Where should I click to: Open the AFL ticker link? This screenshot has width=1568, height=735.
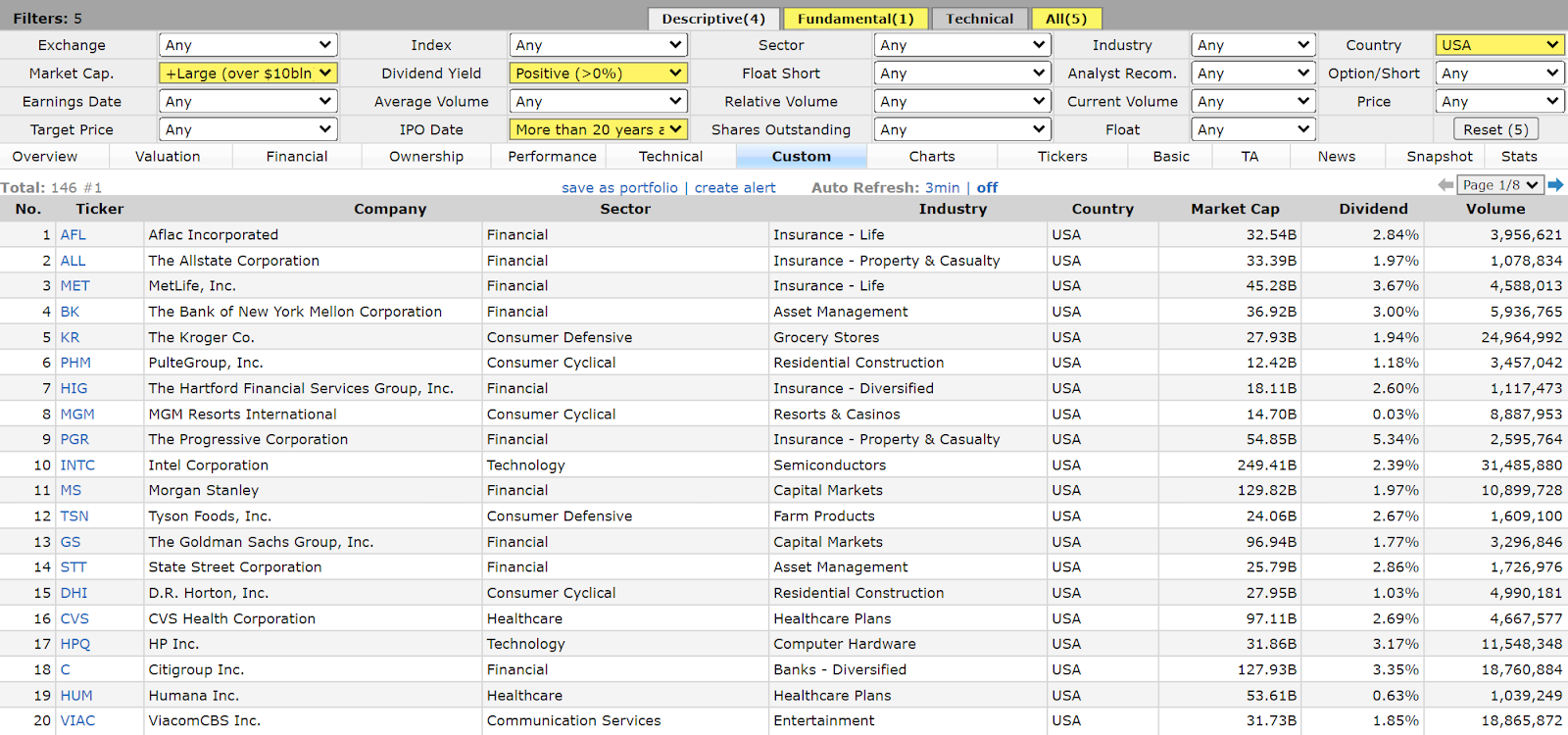click(x=73, y=235)
